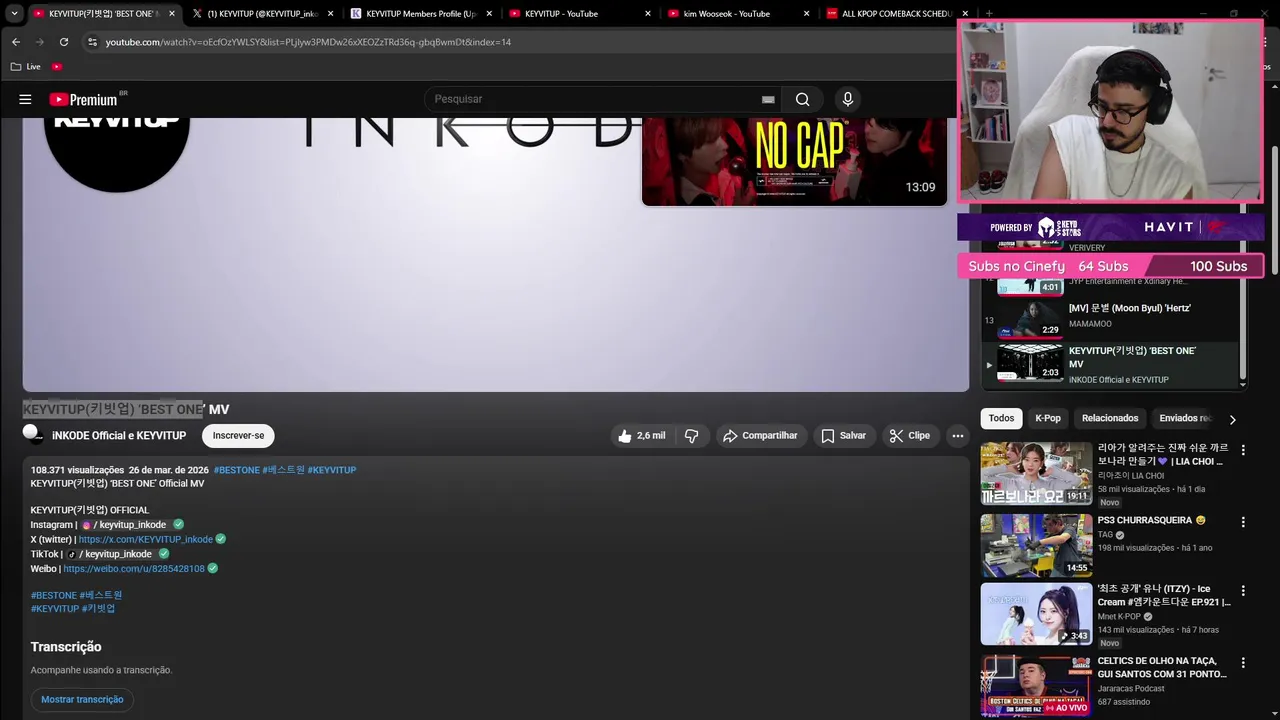Open options menu for LIA CHOI video
1280x720 pixels.
click(x=1243, y=450)
